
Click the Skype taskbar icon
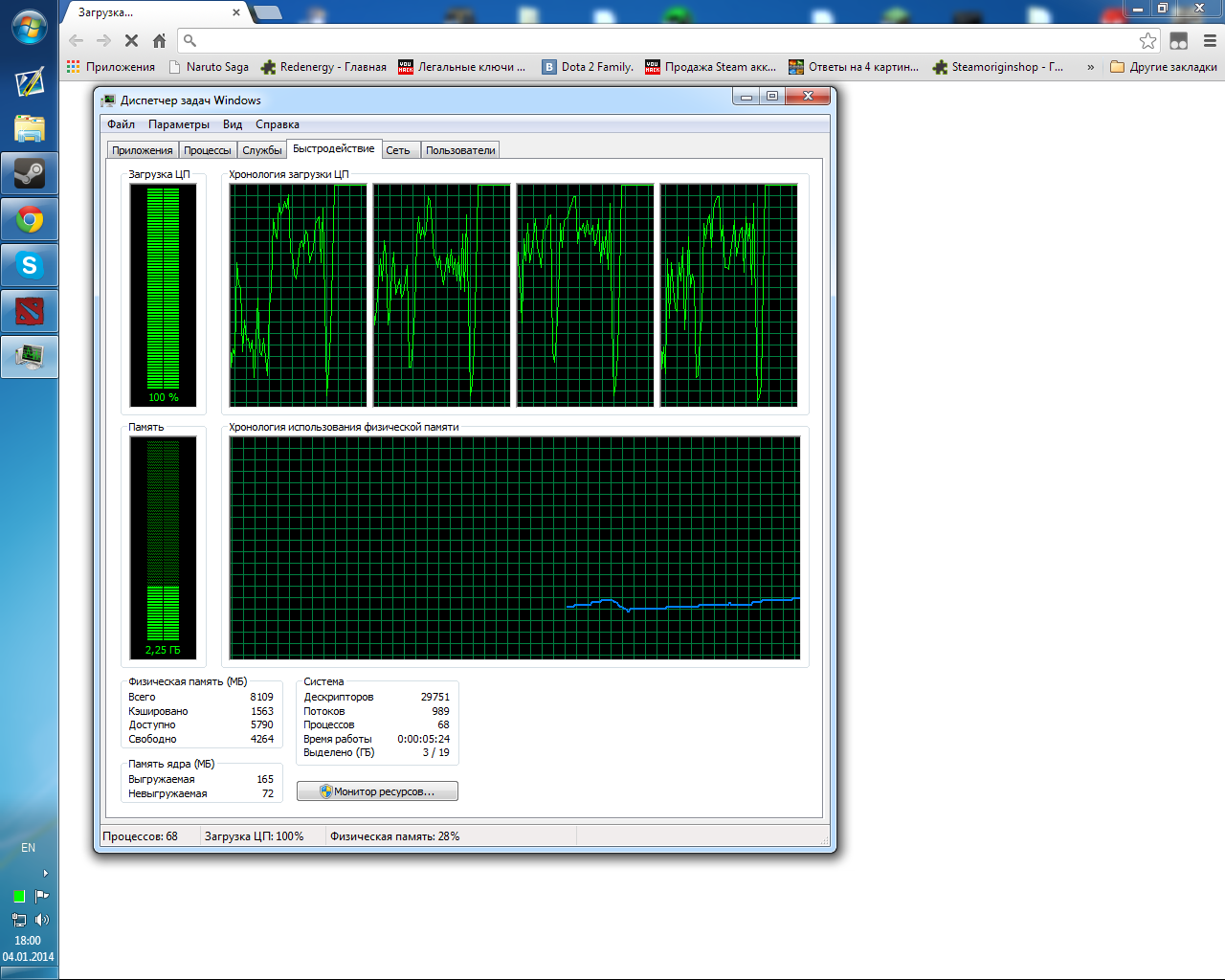click(x=30, y=265)
